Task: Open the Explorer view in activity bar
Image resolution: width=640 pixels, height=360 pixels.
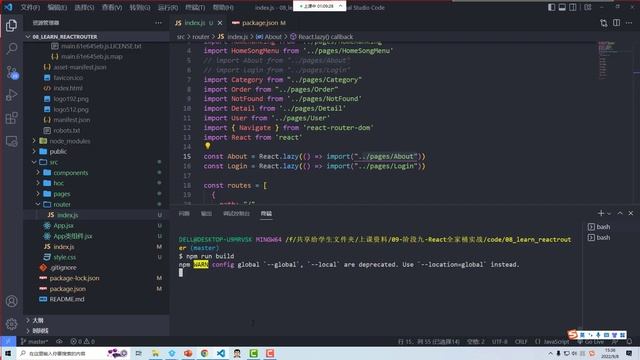Action: 11,26
